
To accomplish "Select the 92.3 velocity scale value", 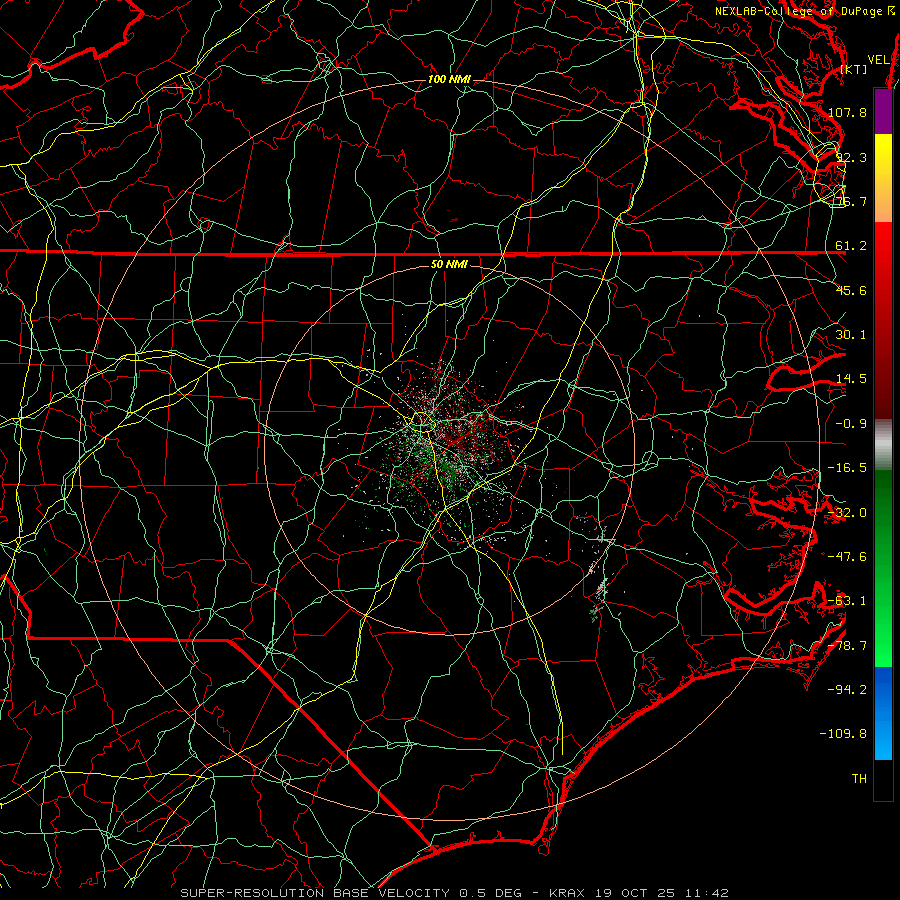I will pos(851,157).
